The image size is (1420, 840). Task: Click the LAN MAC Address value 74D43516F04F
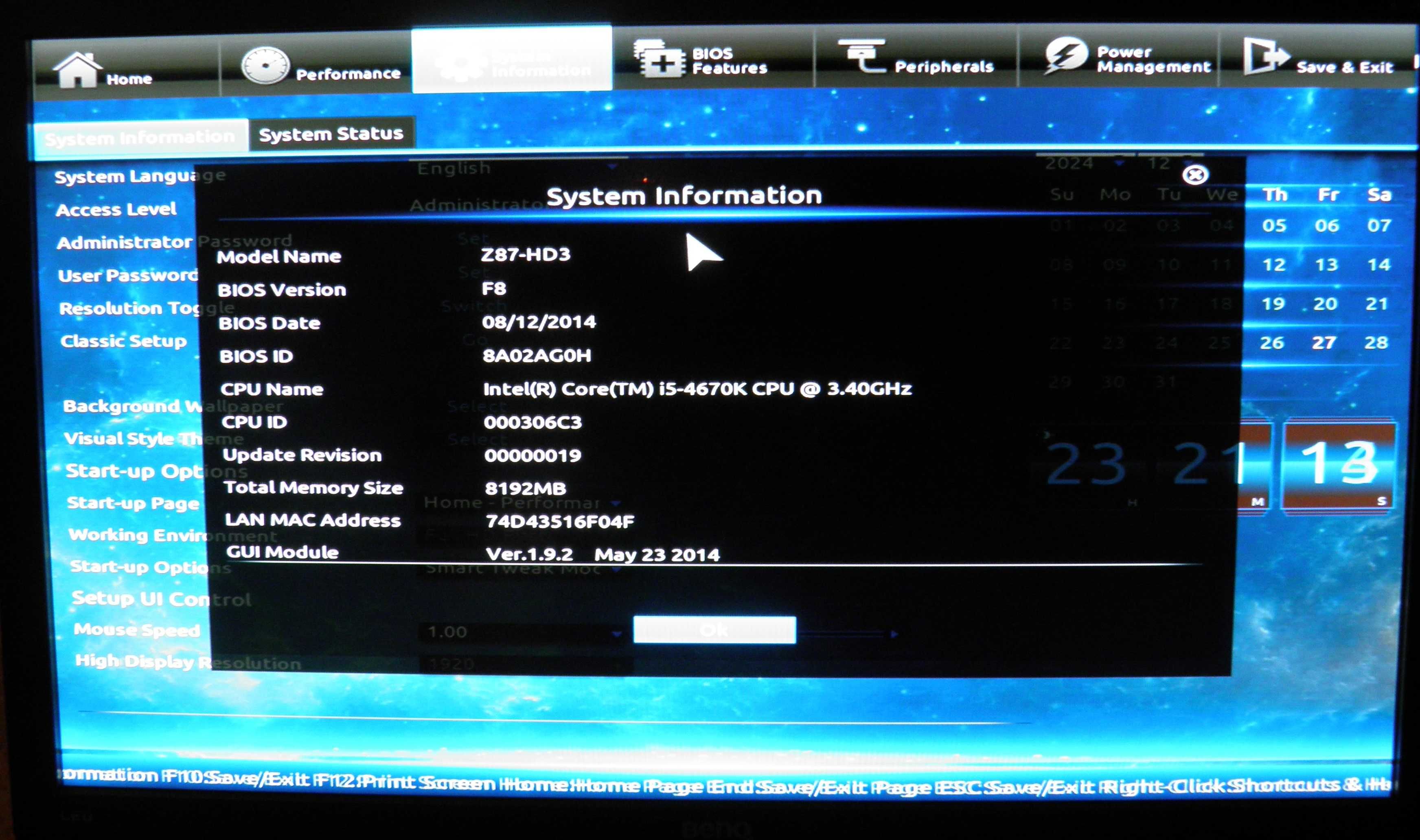coord(560,521)
